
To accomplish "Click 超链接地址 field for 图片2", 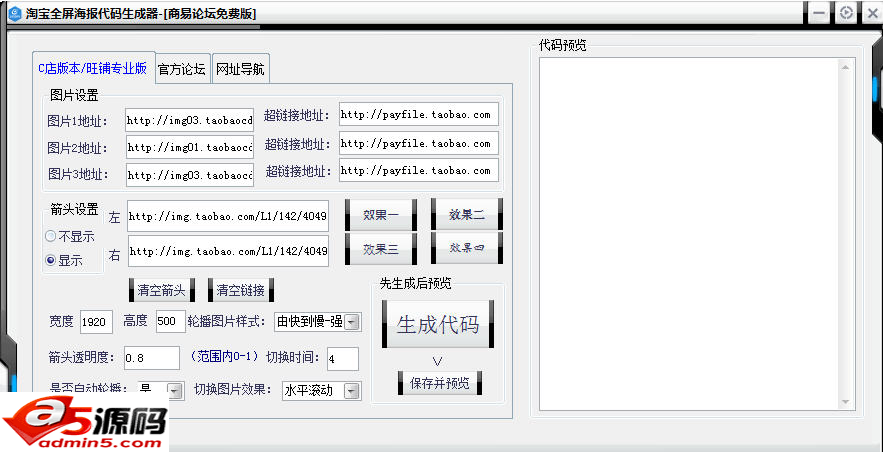I will tap(419, 143).
